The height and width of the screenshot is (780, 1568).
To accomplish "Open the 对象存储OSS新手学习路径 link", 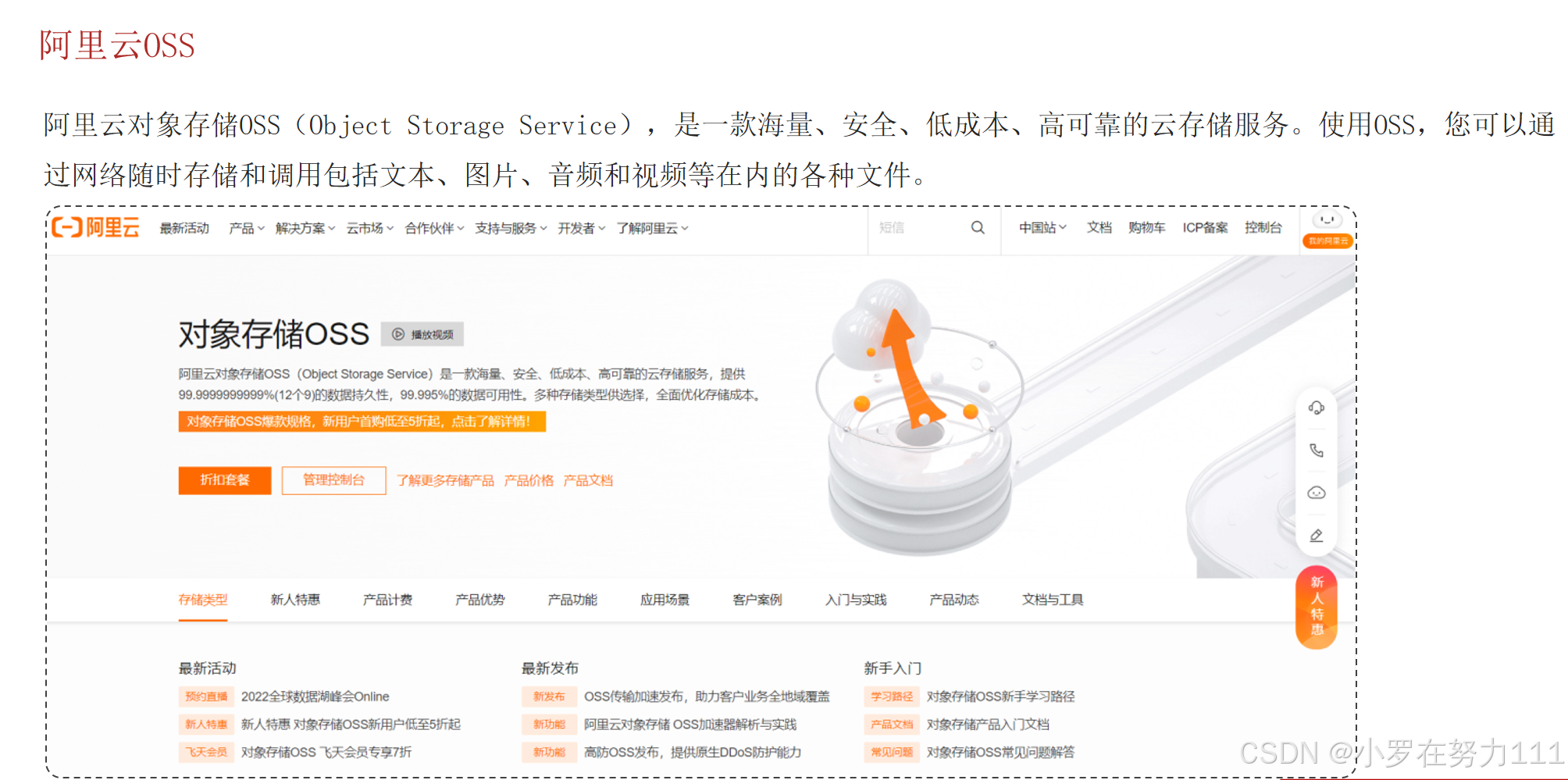I will click(1000, 696).
